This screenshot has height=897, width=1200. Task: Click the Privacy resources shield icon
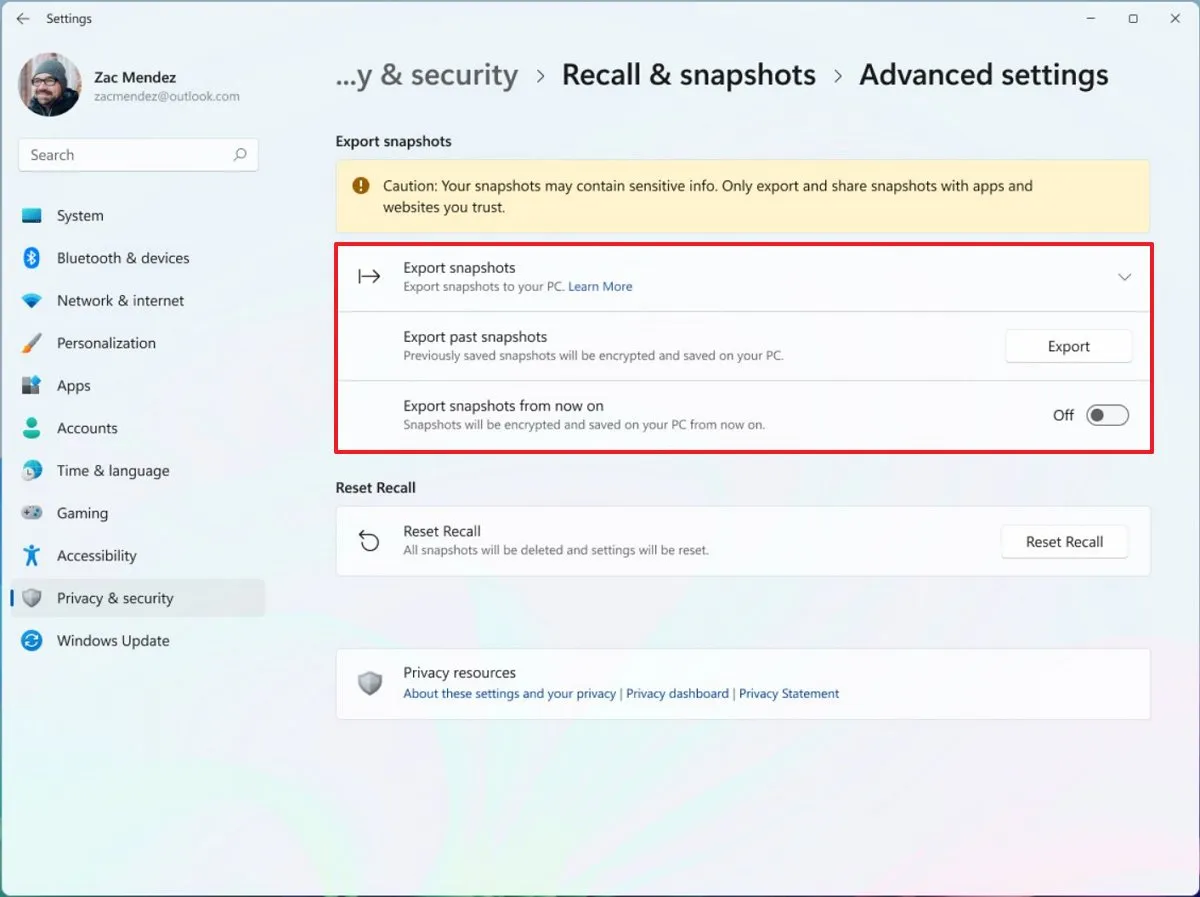370,683
